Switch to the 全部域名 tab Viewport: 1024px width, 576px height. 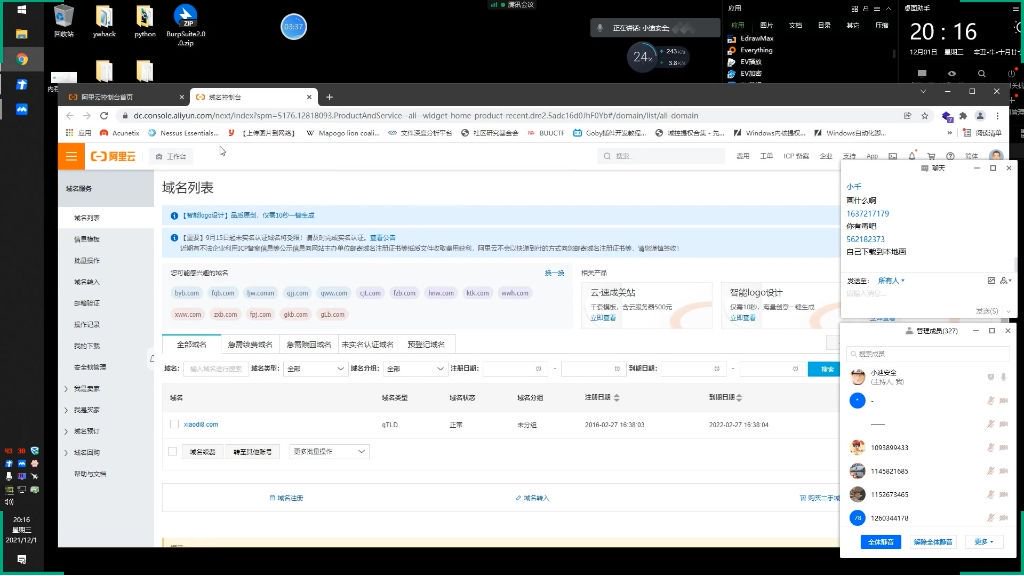pyautogui.click(x=191, y=344)
